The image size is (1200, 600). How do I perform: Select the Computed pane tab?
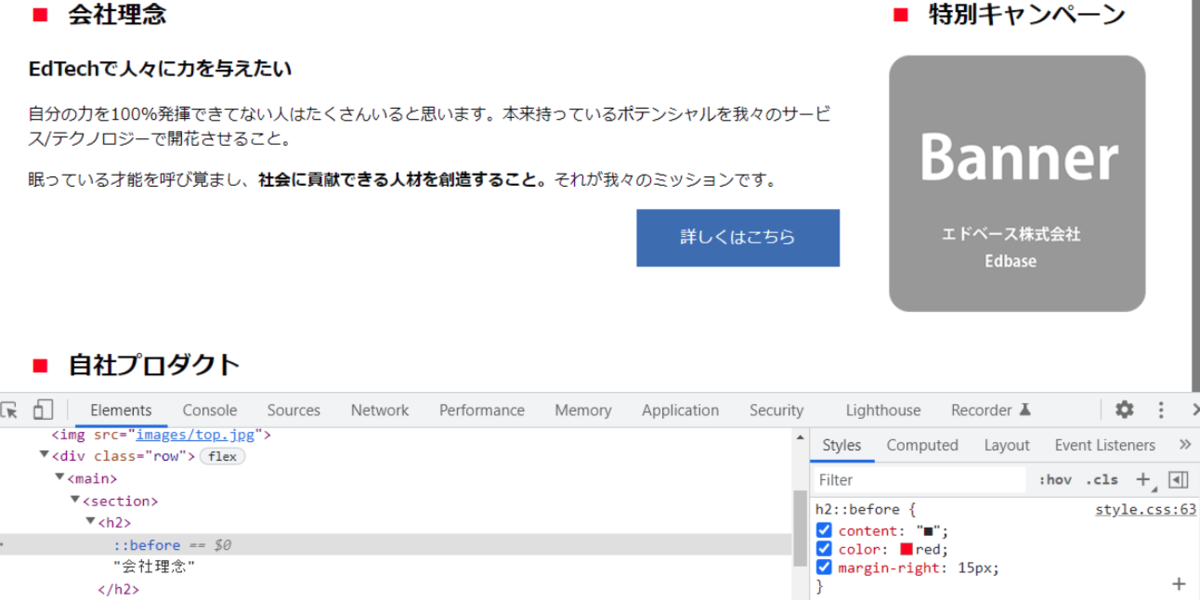click(922, 445)
